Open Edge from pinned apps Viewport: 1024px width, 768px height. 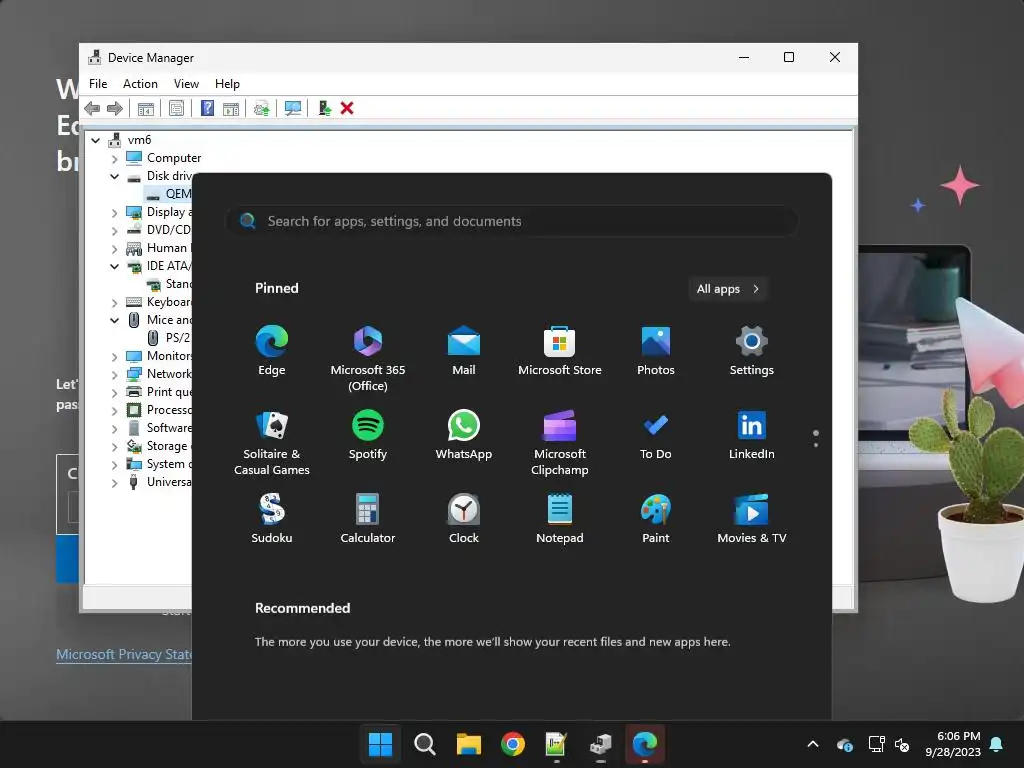click(x=272, y=351)
